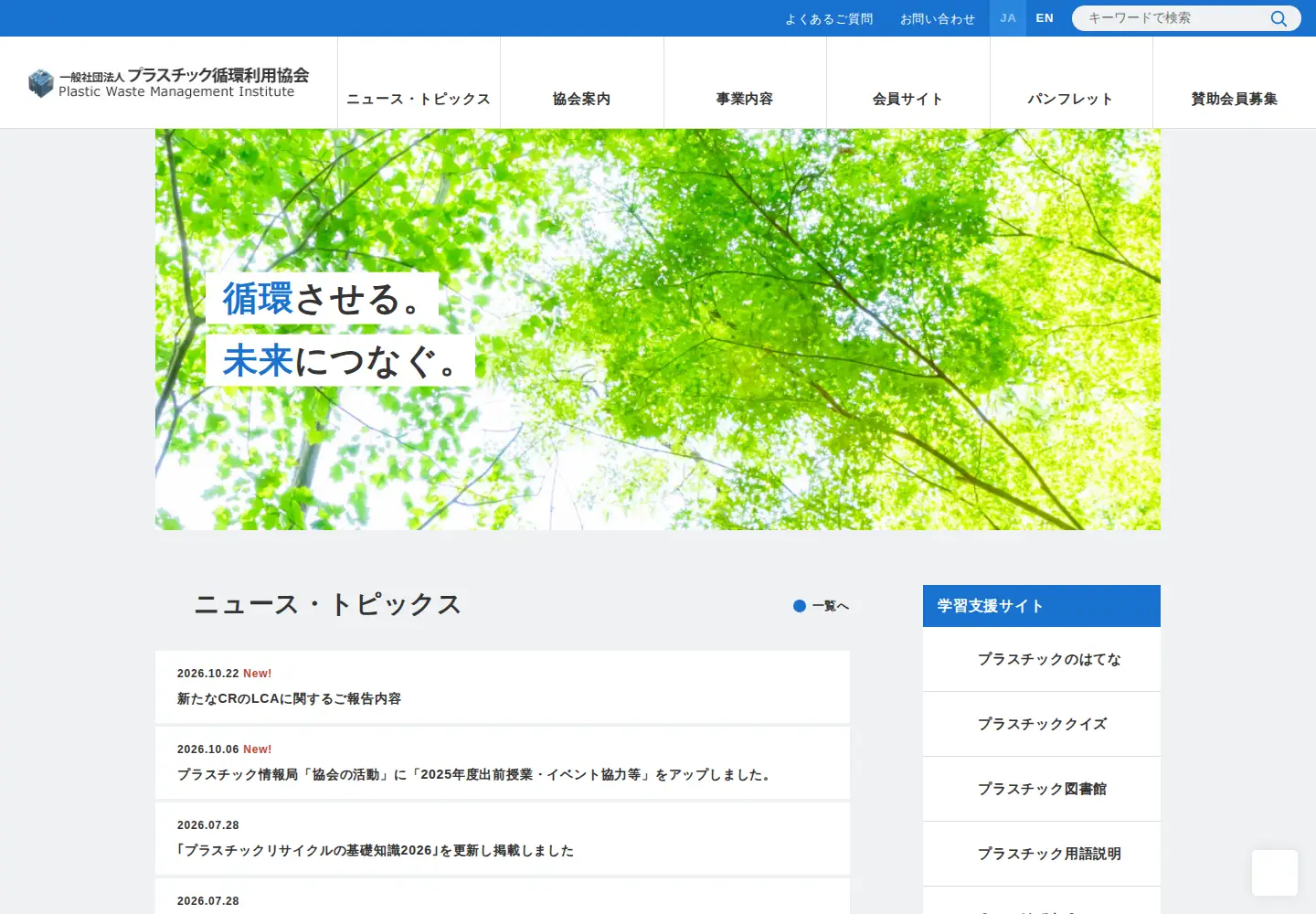Open the パンフレット menu item
The image size is (1316, 914).
(x=1071, y=83)
